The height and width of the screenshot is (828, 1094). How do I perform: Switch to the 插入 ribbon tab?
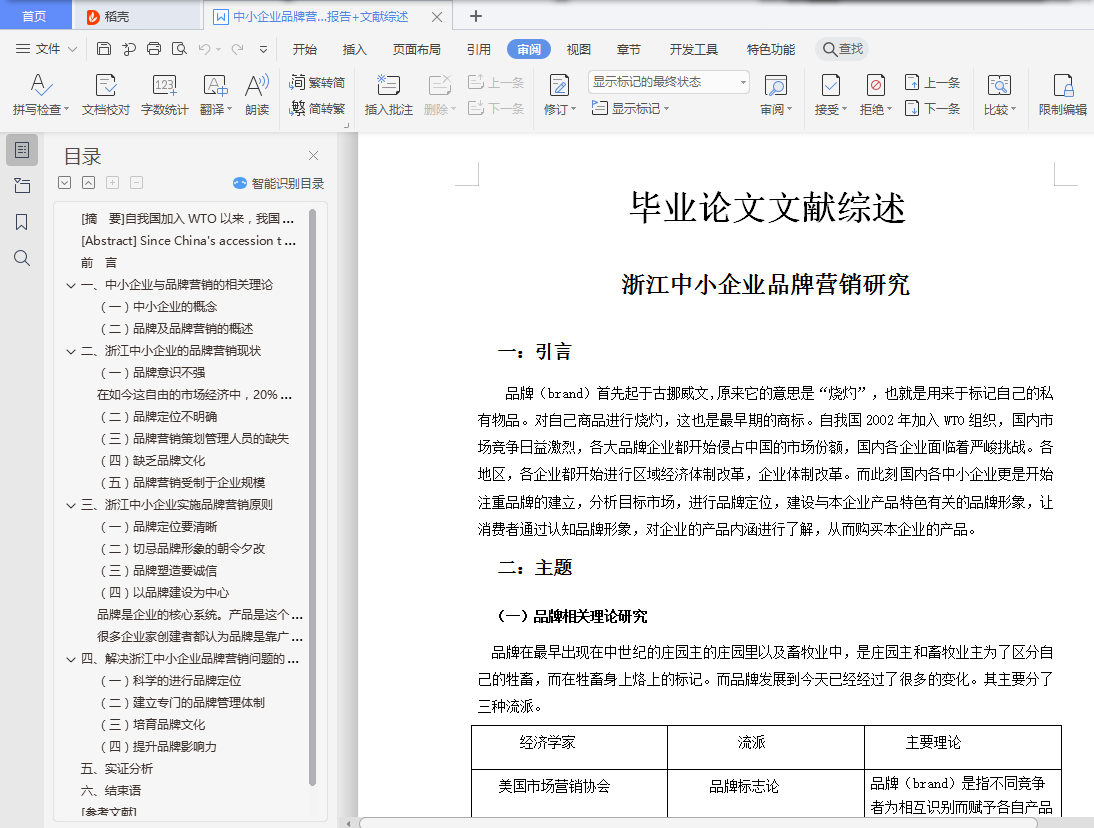(354, 49)
